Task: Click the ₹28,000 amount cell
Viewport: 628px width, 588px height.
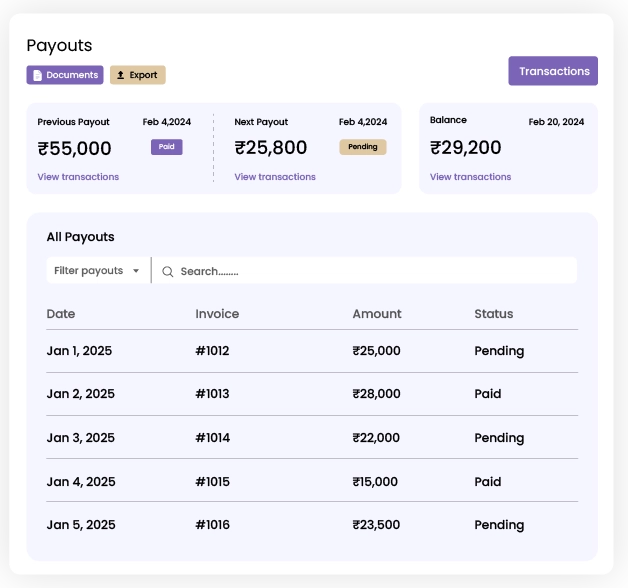Action: pyautogui.click(x=376, y=394)
